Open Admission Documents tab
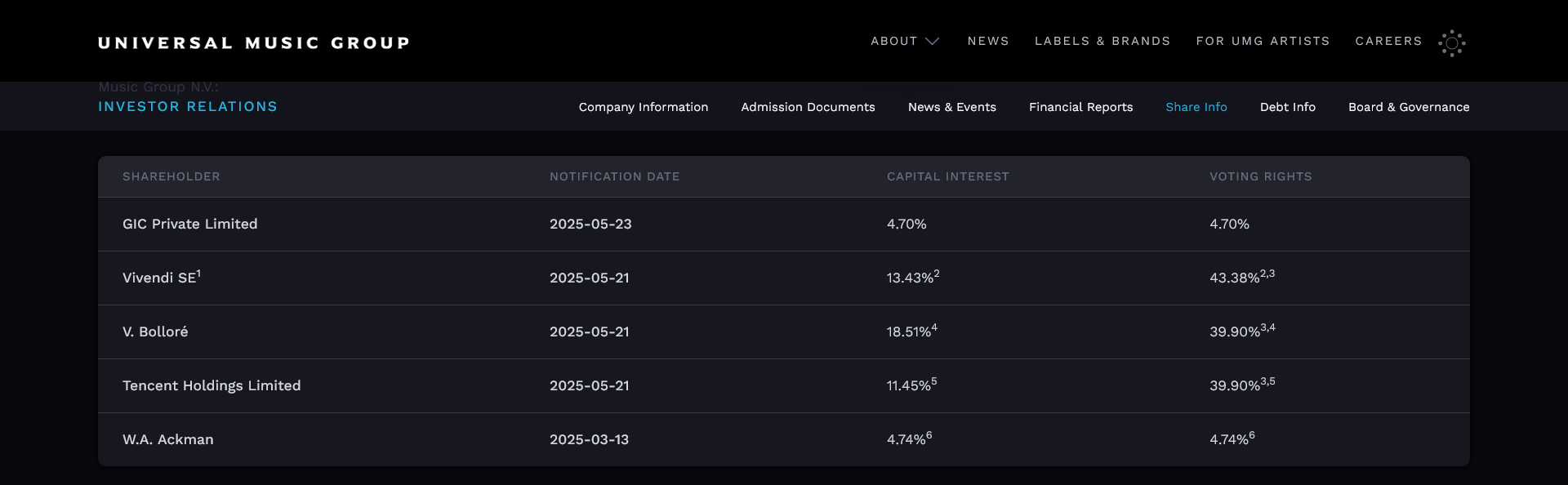The width and height of the screenshot is (1568, 485). [x=808, y=107]
